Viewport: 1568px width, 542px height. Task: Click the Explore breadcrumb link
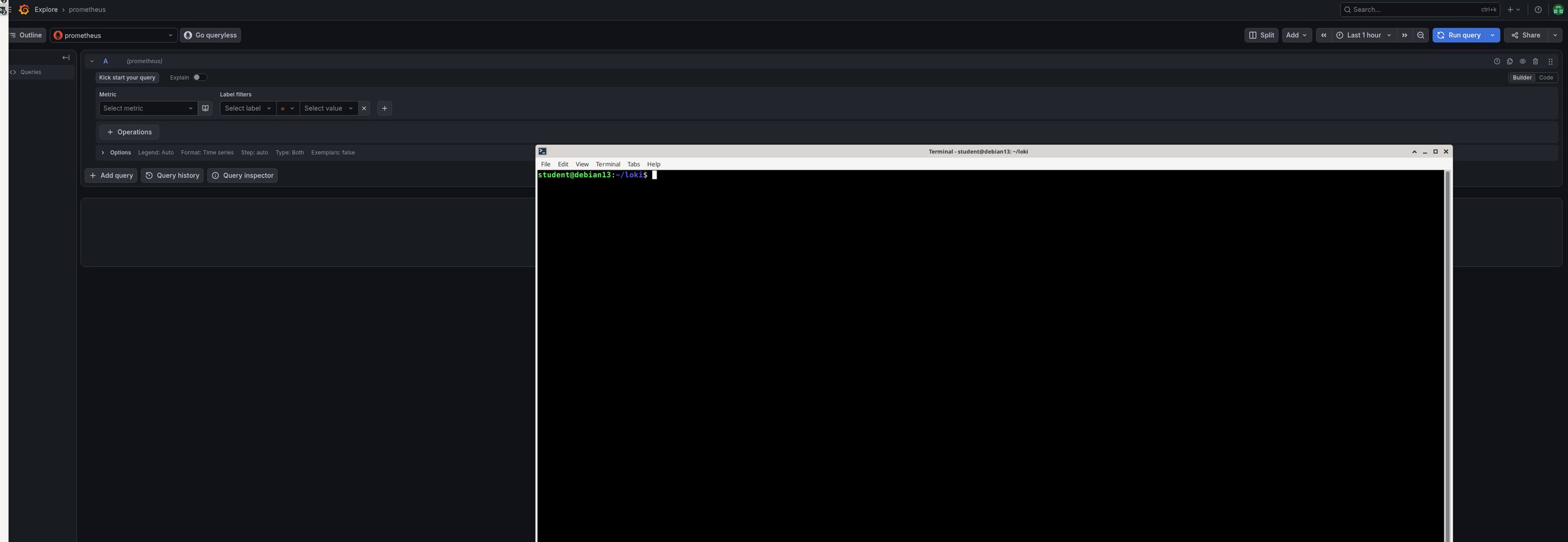(46, 9)
